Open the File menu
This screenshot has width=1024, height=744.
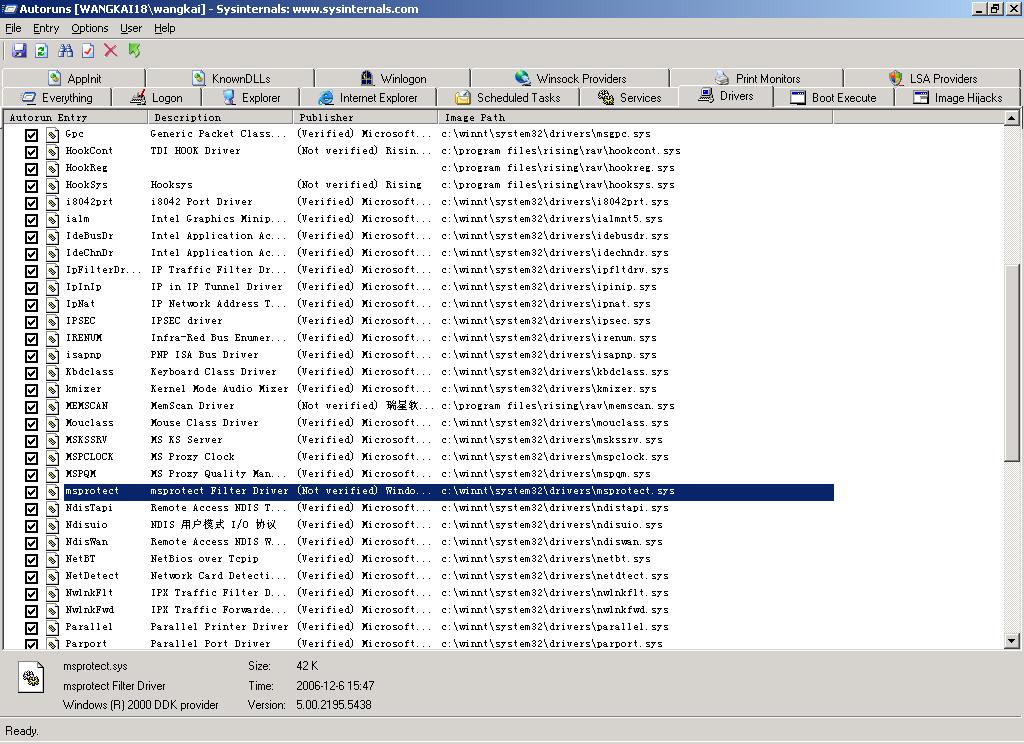pos(13,28)
